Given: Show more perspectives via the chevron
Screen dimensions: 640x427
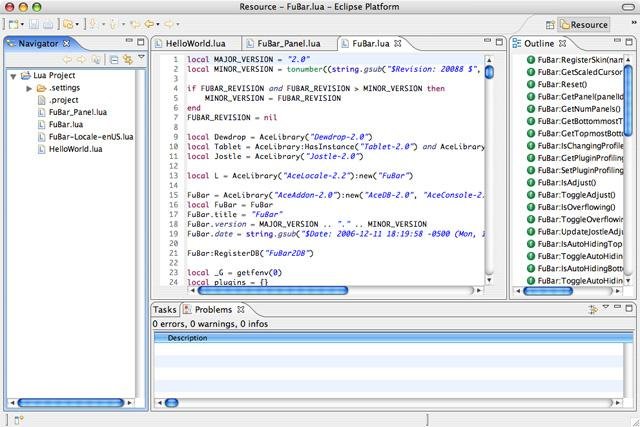Looking at the screenshot, I should (634, 23).
